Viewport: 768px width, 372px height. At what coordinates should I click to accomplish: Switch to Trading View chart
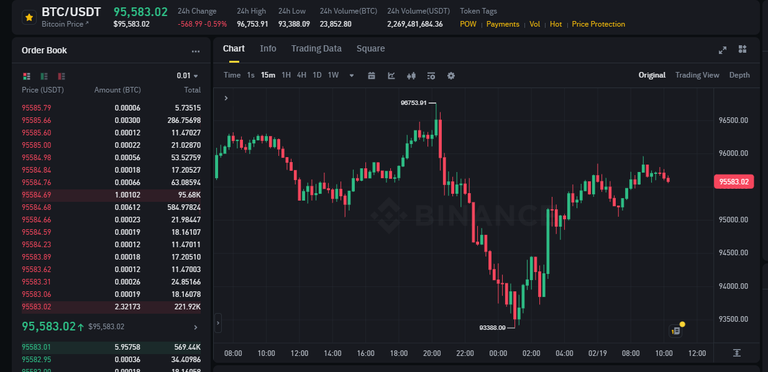(x=697, y=75)
